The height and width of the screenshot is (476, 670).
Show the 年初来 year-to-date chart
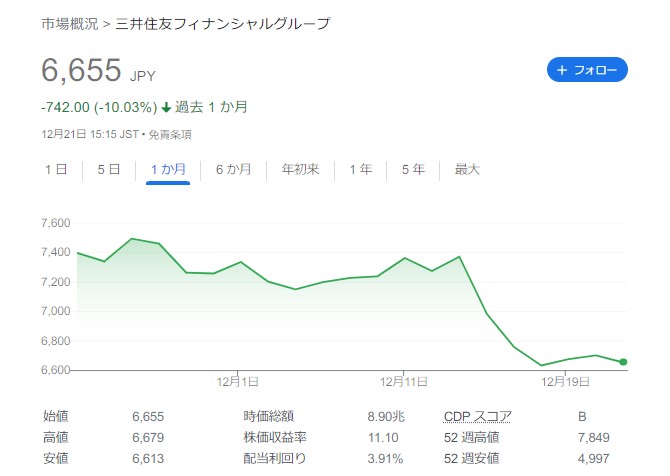coord(300,169)
